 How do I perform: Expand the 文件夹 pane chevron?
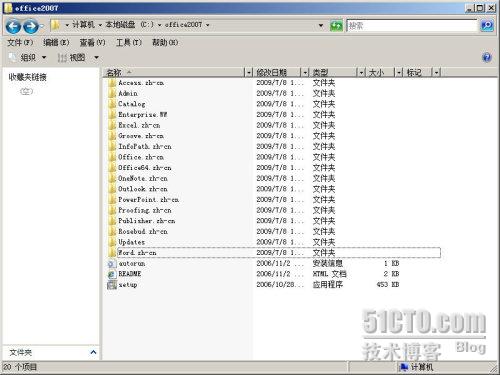[93, 352]
